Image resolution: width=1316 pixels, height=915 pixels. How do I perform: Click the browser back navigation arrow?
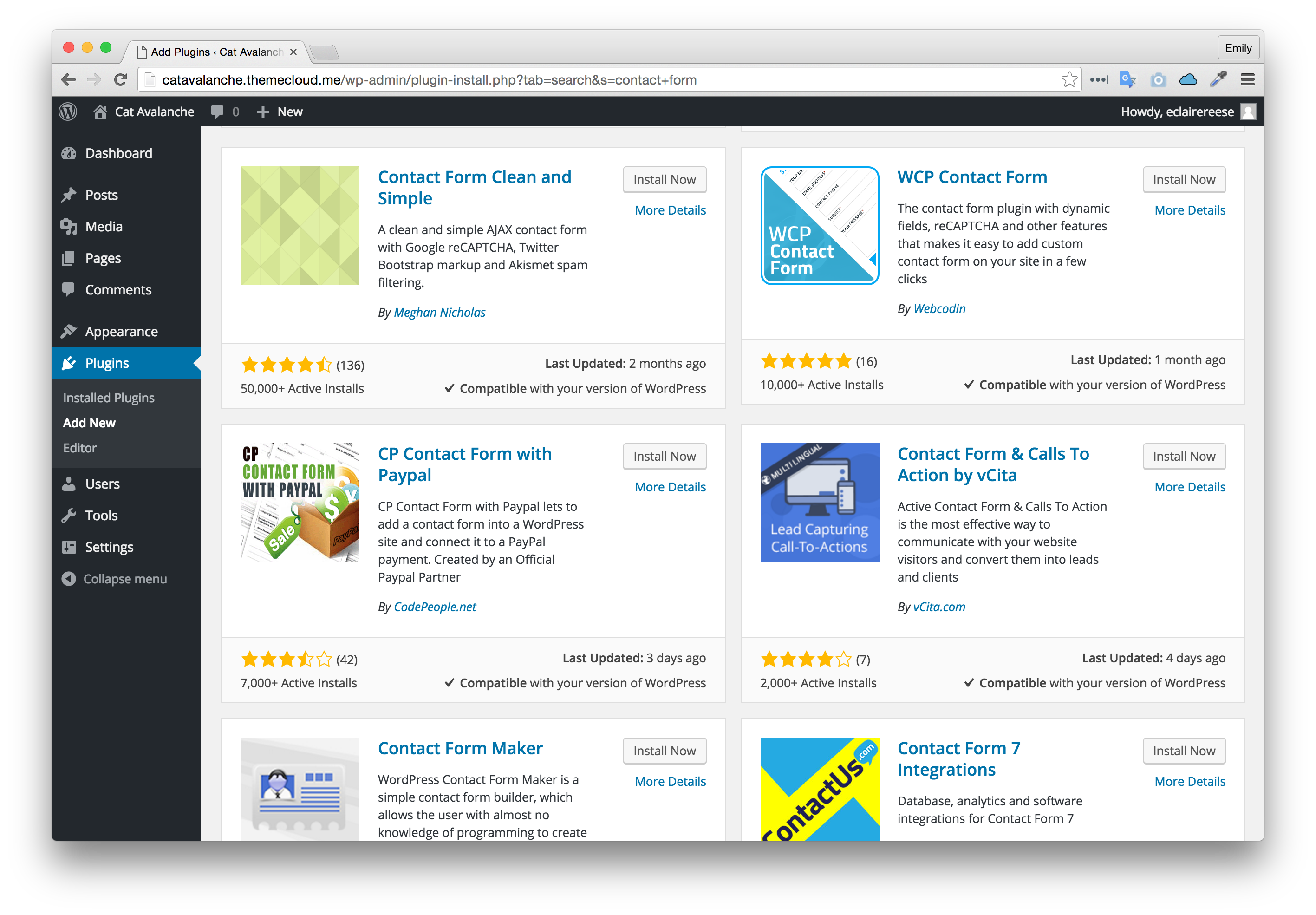click(x=71, y=80)
